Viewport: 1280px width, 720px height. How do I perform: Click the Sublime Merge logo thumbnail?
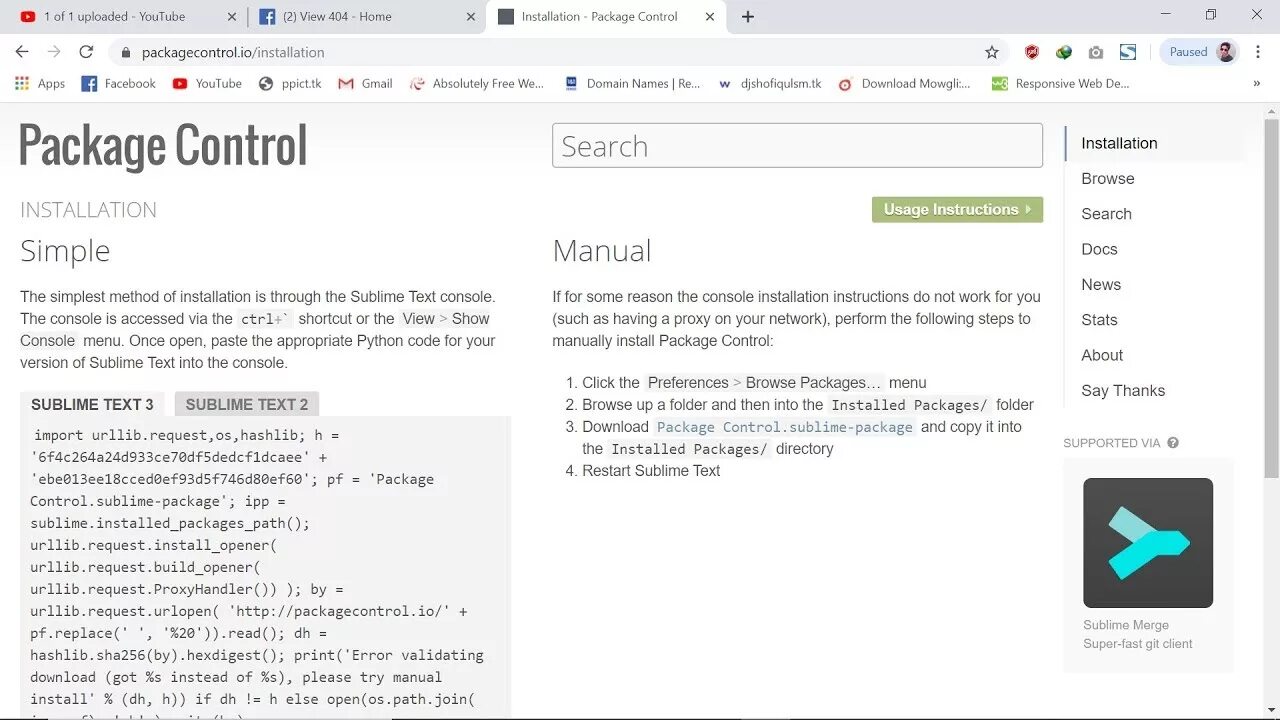tap(1148, 543)
